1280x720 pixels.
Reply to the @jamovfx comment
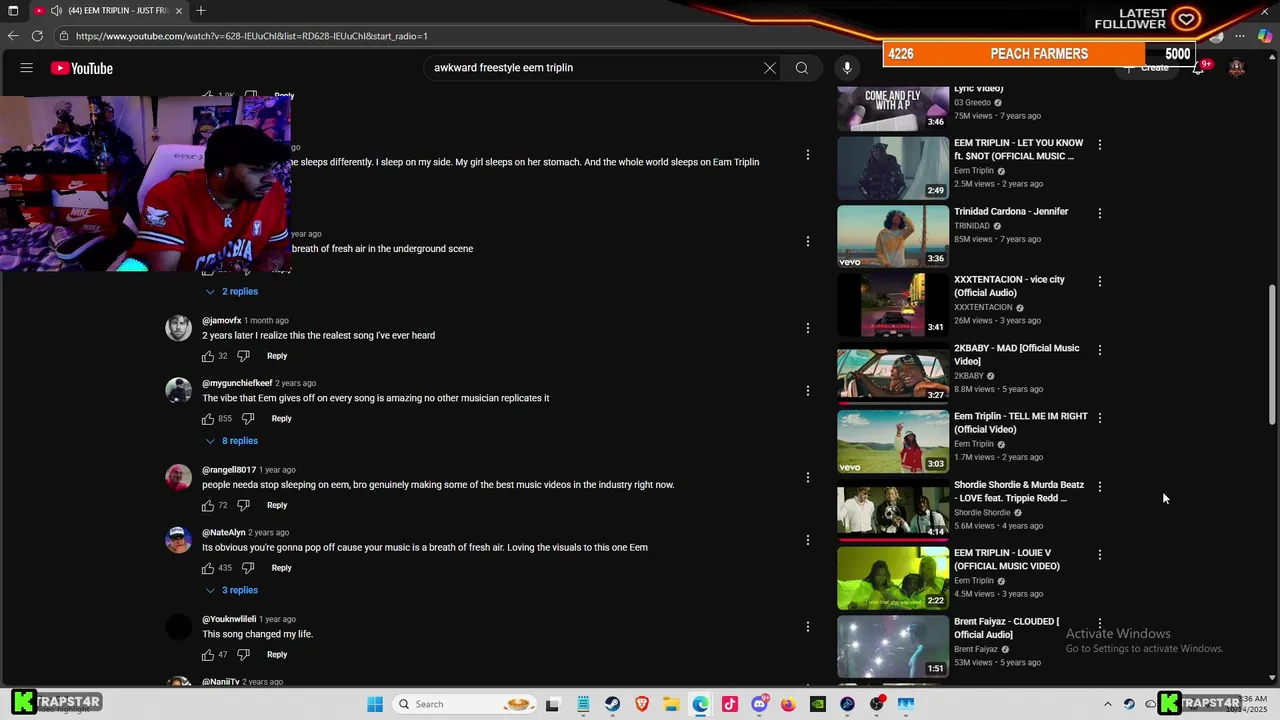click(x=277, y=356)
